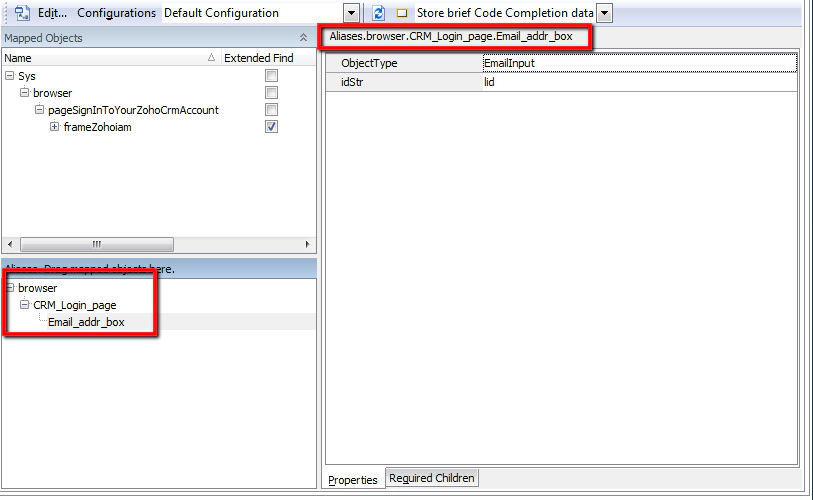Image resolution: width=813 pixels, height=500 pixels.
Task: Select the CRM_Login_page alias
Action: (75, 305)
